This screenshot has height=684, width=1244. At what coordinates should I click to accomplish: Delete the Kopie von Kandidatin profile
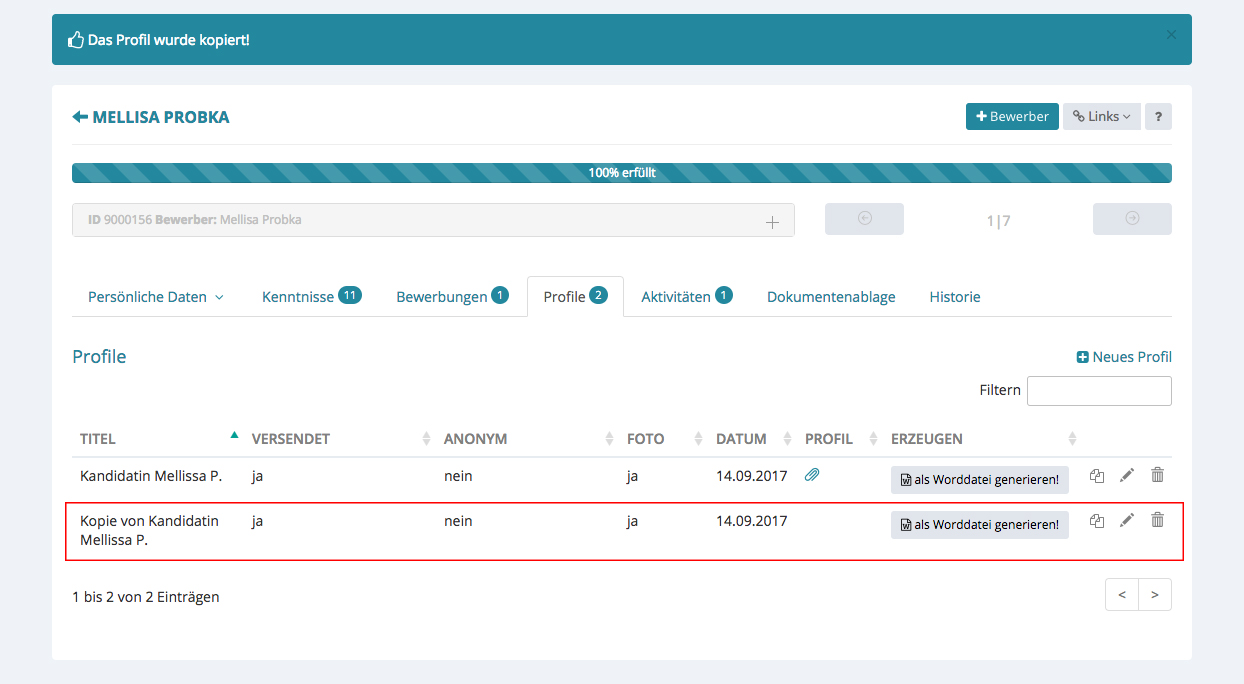tap(1157, 521)
